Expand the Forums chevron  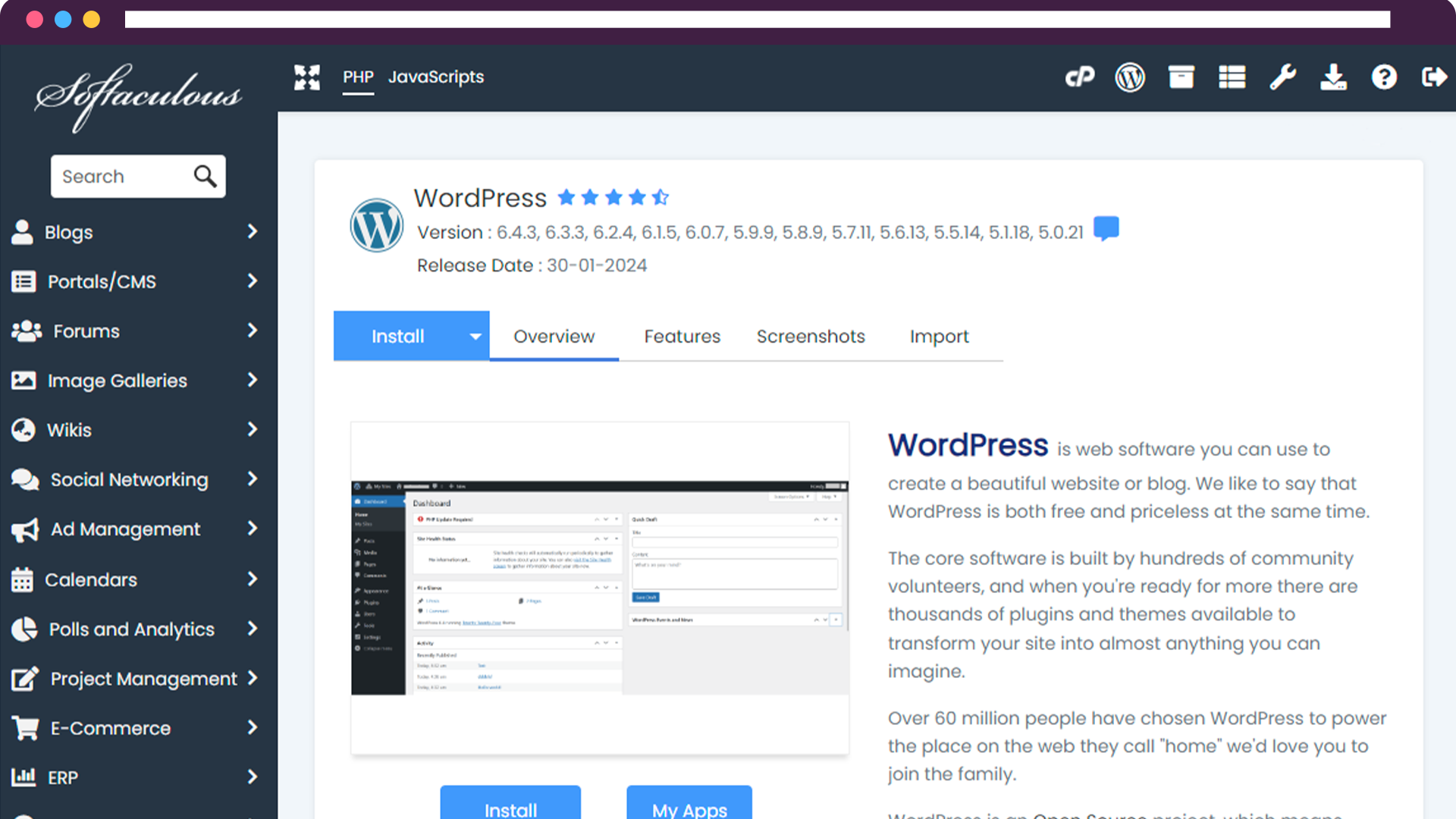(x=253, y=330)
